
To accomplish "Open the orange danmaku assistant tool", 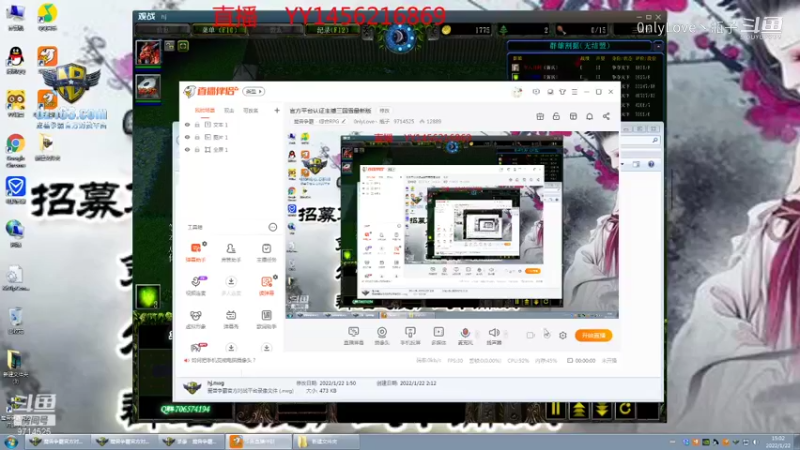I will [196, 252].
